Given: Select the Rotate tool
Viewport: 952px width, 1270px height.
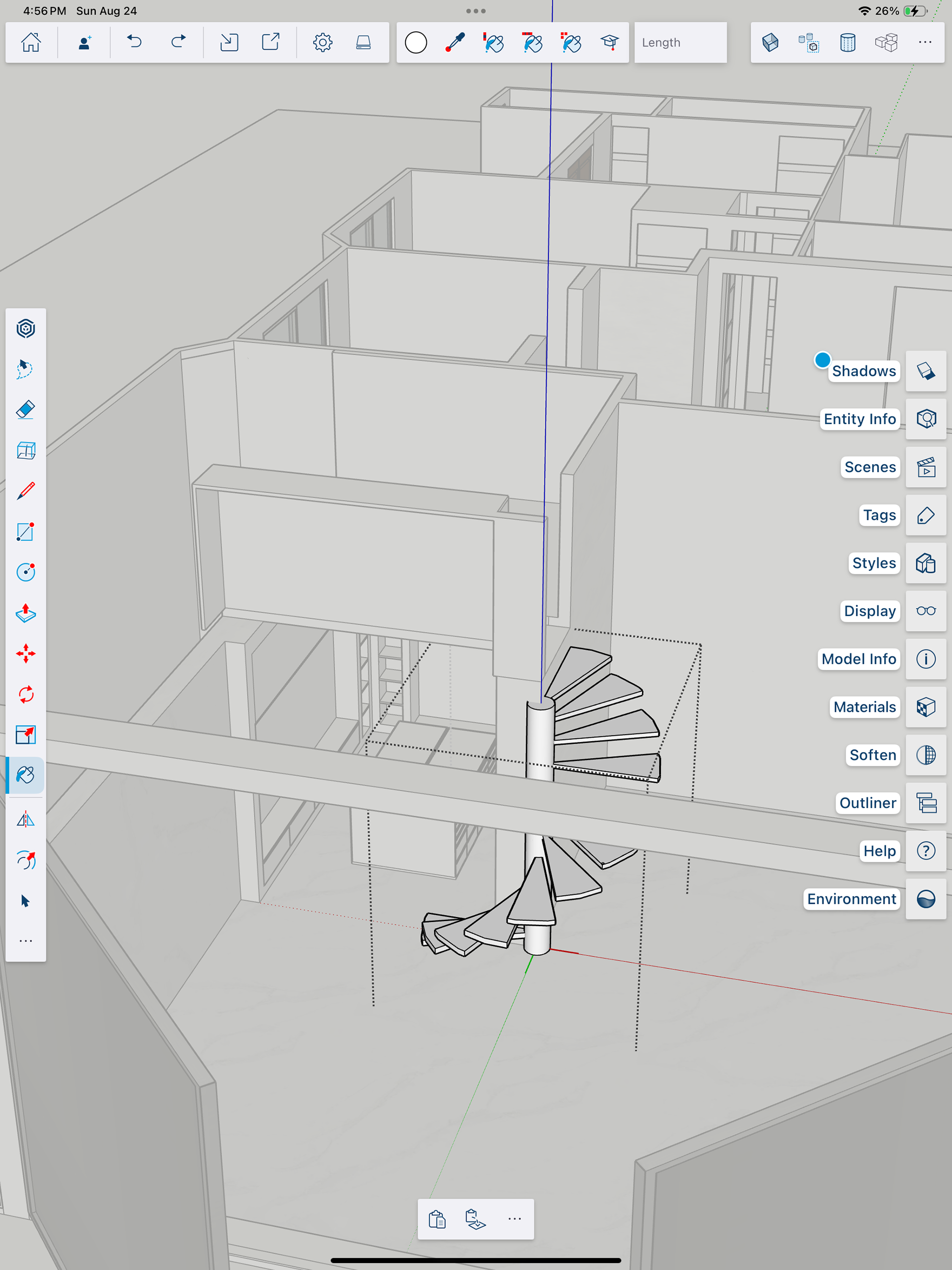Looking at the screenshot, I should 26,694.
